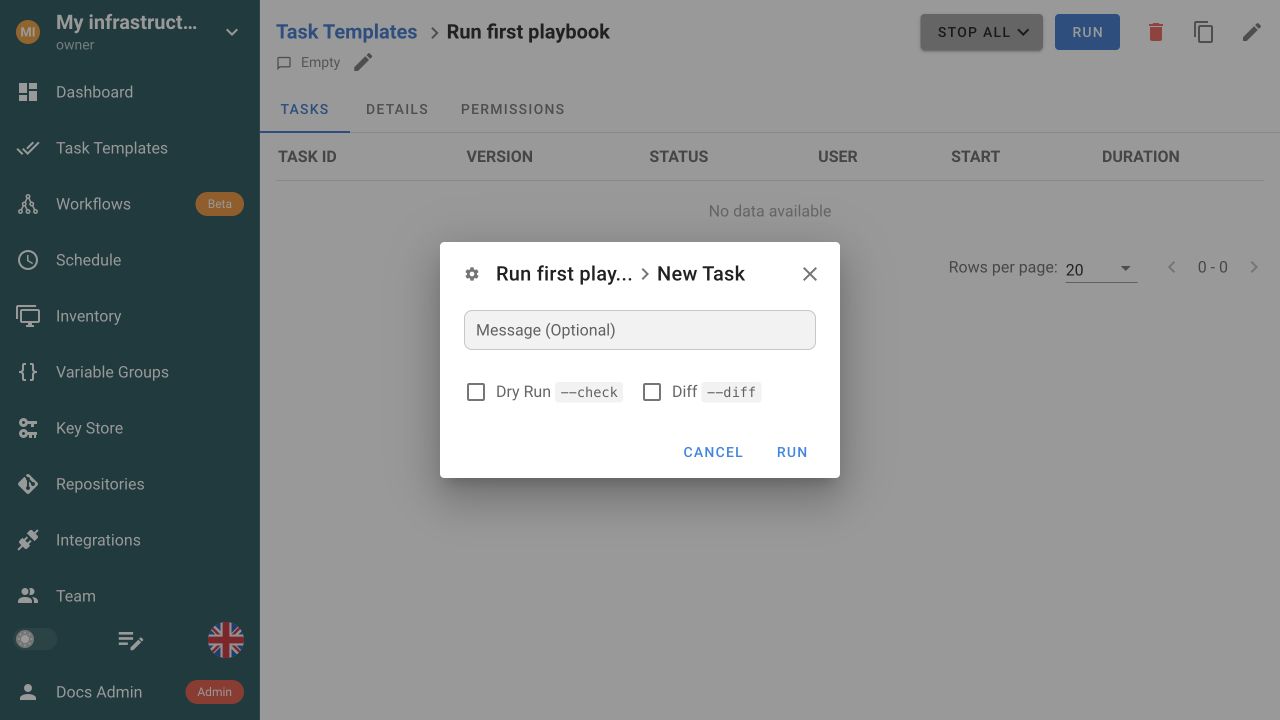Click the Key Store key icon
The image size is (1280, 720).
click(x=28, y=428)
